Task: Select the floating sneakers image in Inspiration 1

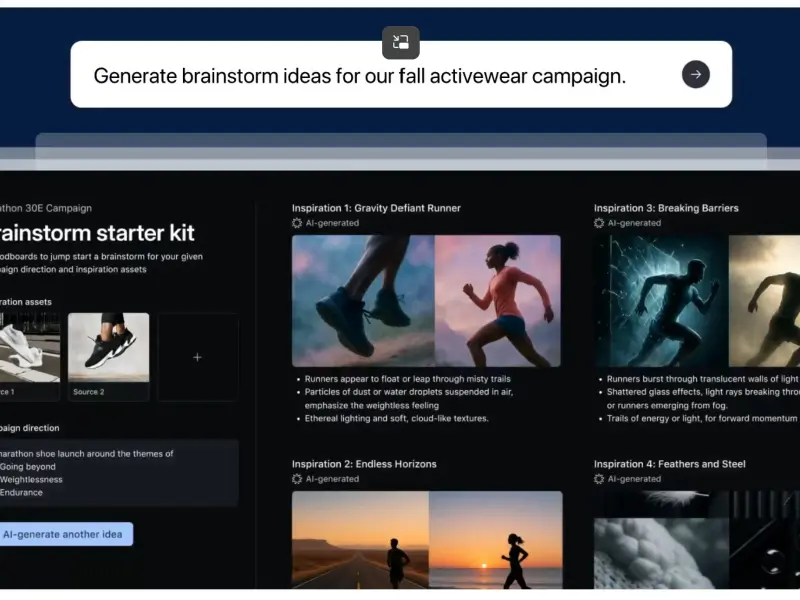Action: [x=363, y=301]
